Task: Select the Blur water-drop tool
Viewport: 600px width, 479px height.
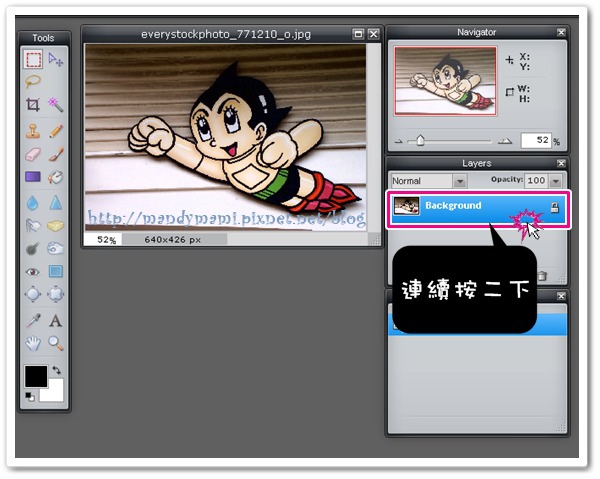Action: coord(33,203)
